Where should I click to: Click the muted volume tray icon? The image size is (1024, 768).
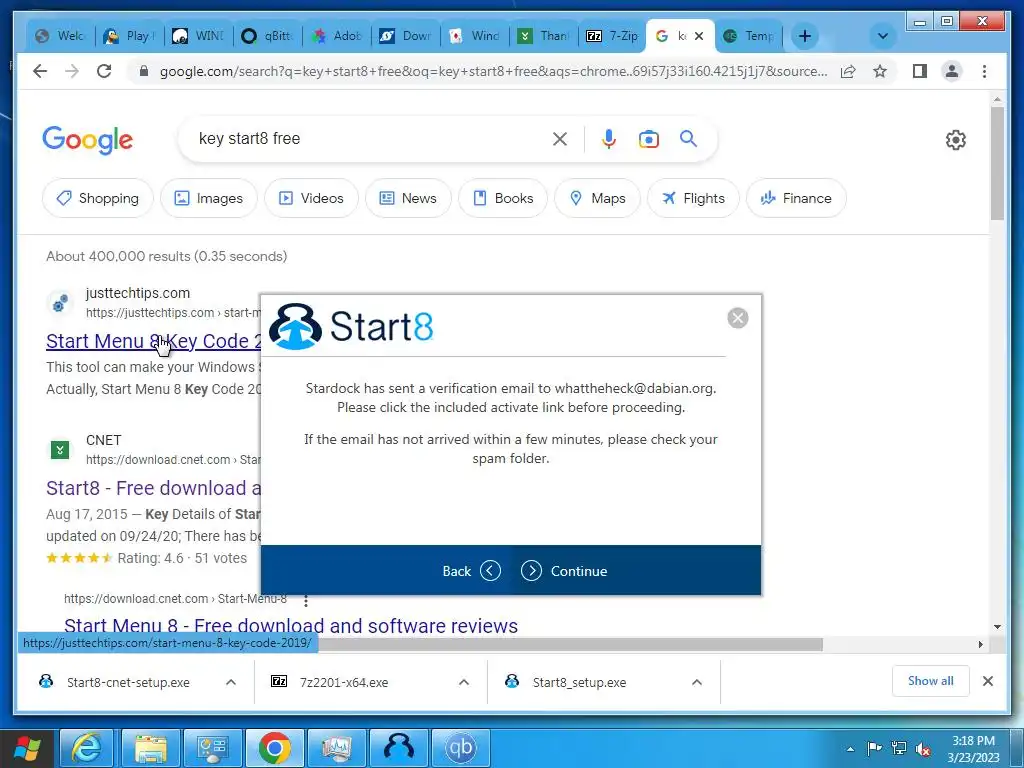click(923, 749)
